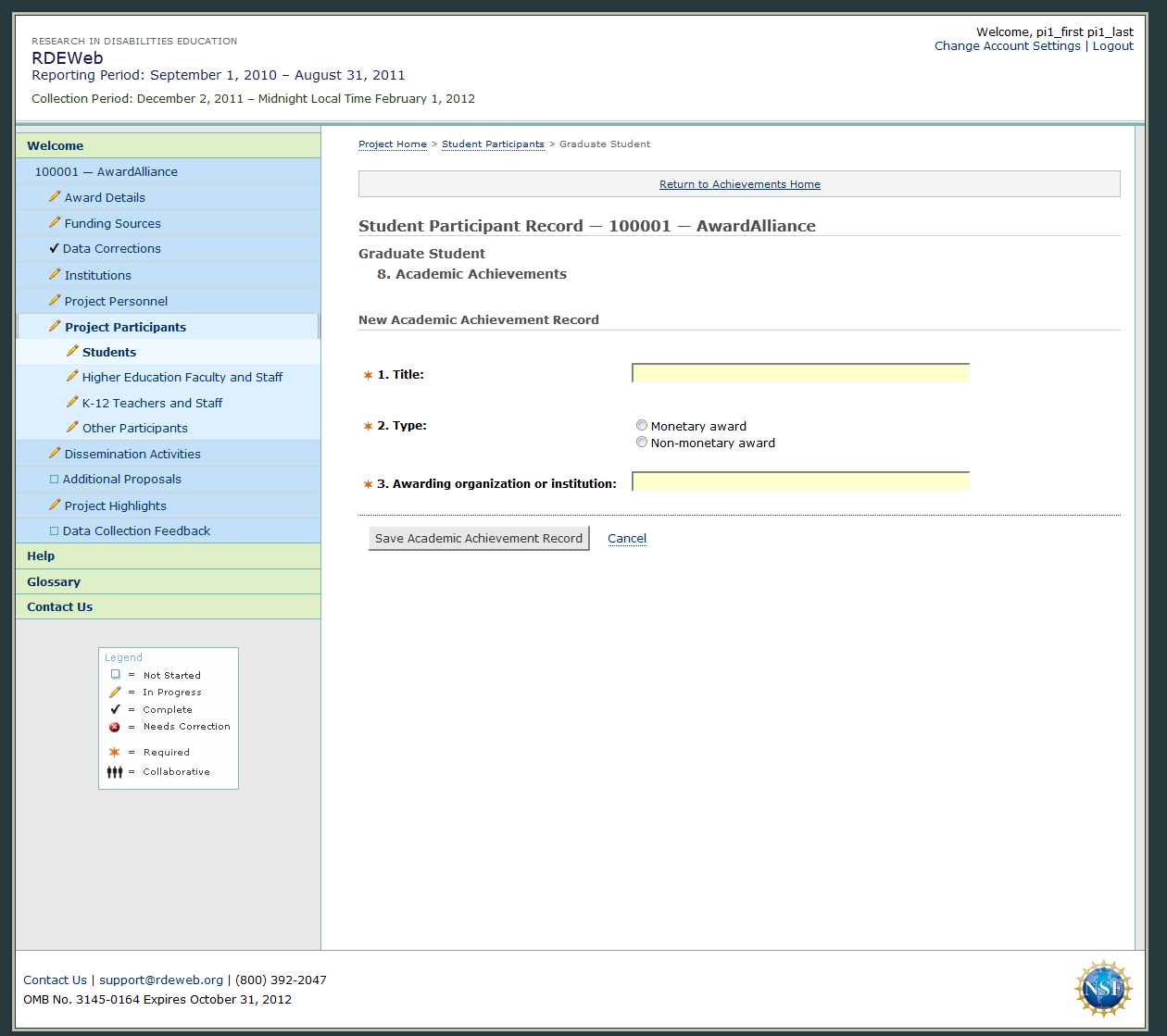
Task: Follow the Return to Achievements Home link
Action: (739, 184)
